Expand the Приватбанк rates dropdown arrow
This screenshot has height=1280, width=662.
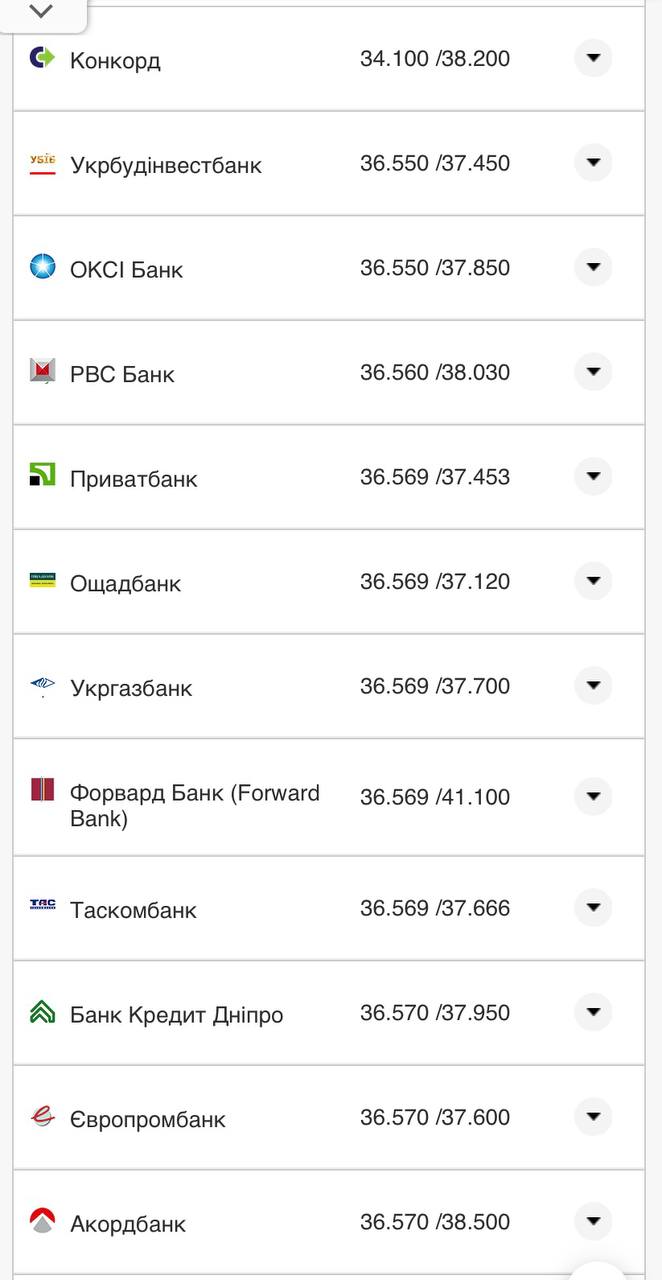coord(593,476)
